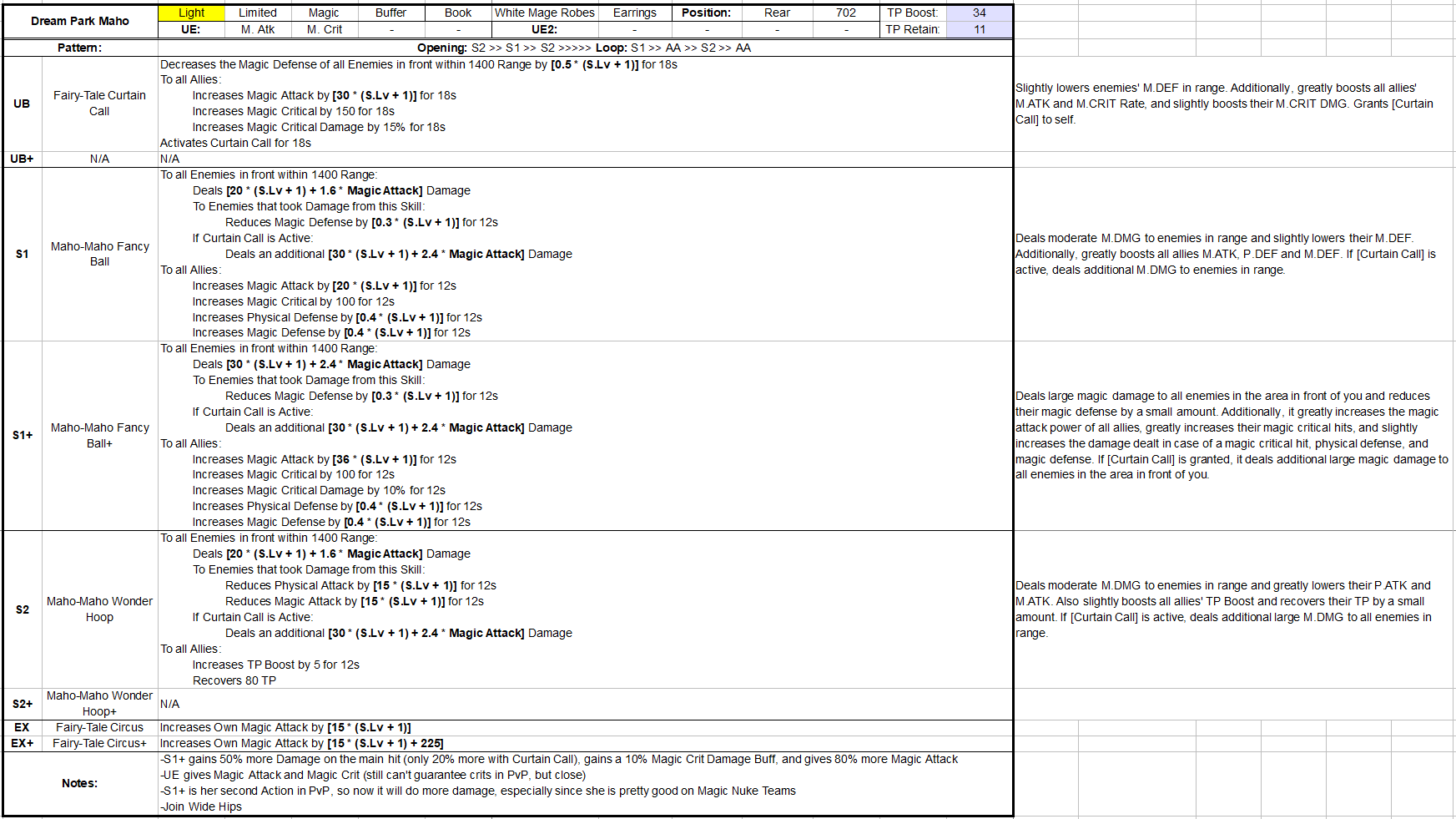Click the "Deals large magic damage to all enemies" summary

point(1232,435)
